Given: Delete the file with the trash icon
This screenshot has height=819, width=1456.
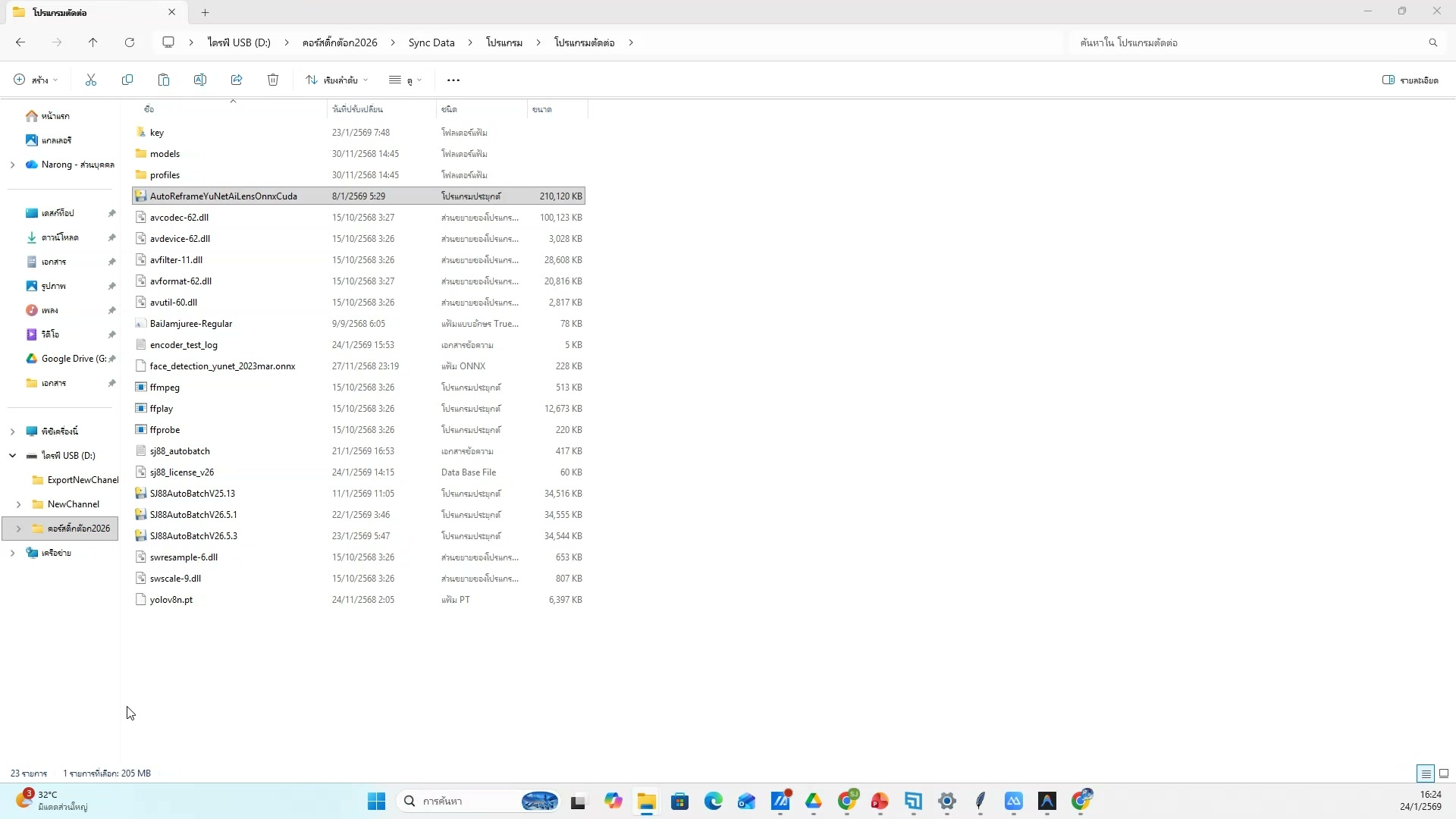Looking at the screenshot, I should point(273,80).
